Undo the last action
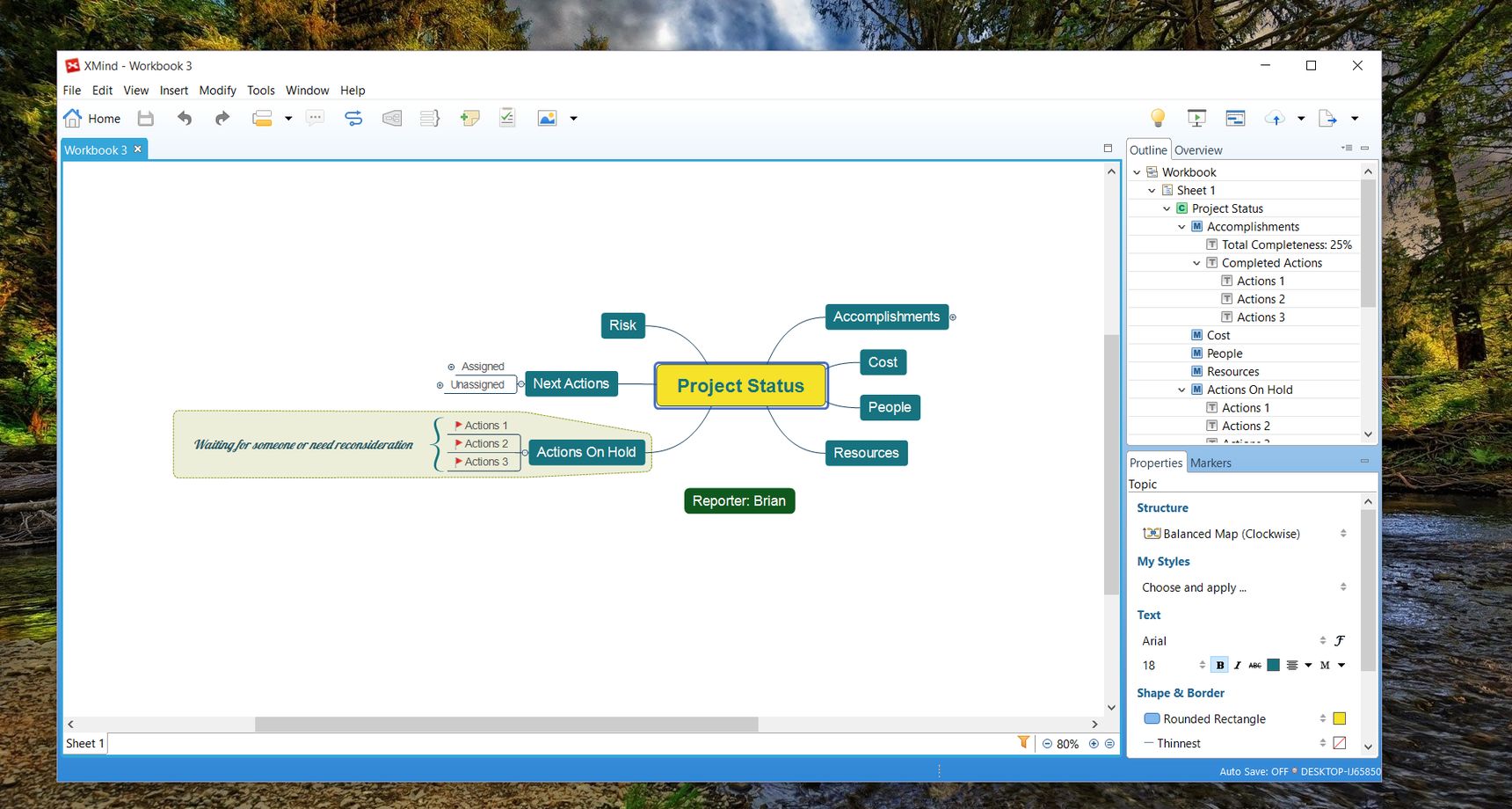The width and height of the screenshot is (1512, 809). pos(184,118)
